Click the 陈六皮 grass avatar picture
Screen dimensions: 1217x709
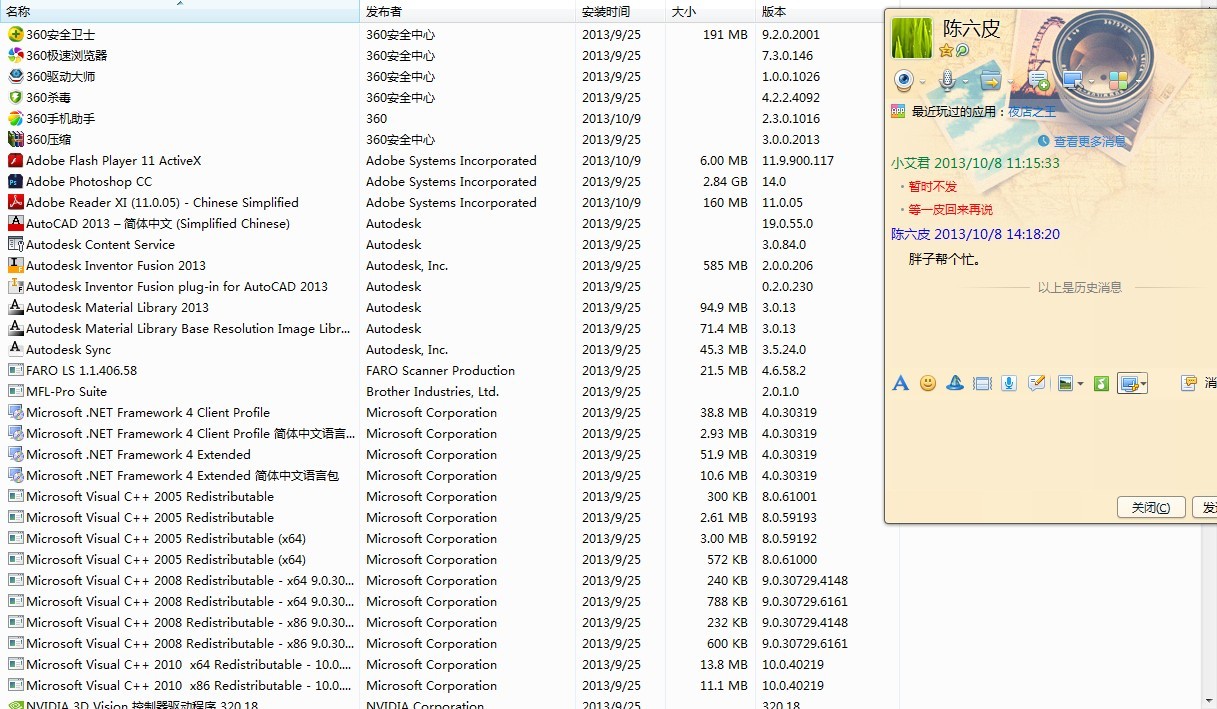tap(911, 38)
